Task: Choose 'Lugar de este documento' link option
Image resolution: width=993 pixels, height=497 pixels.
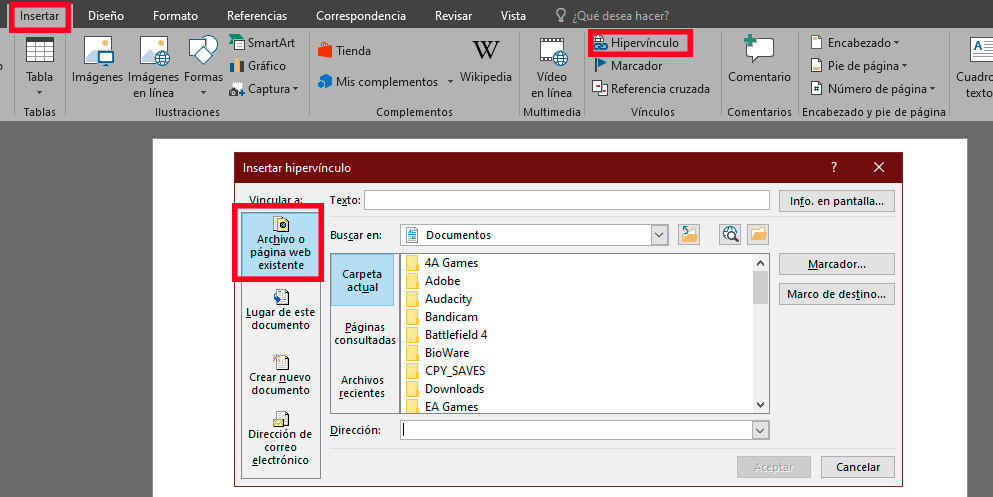Action: coord(280,310)
